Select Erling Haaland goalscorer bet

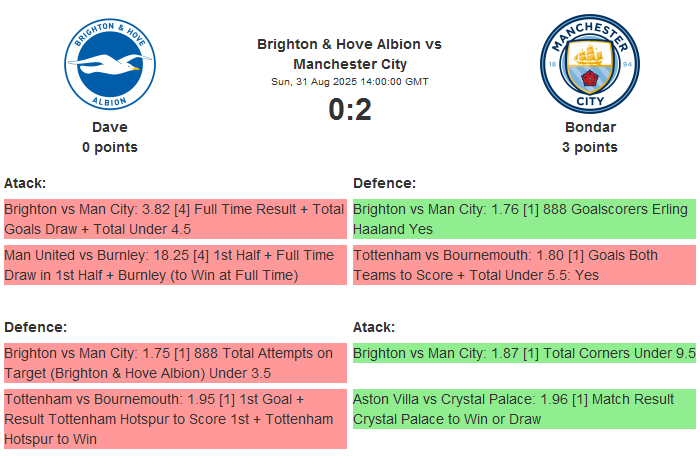point(523,219)
